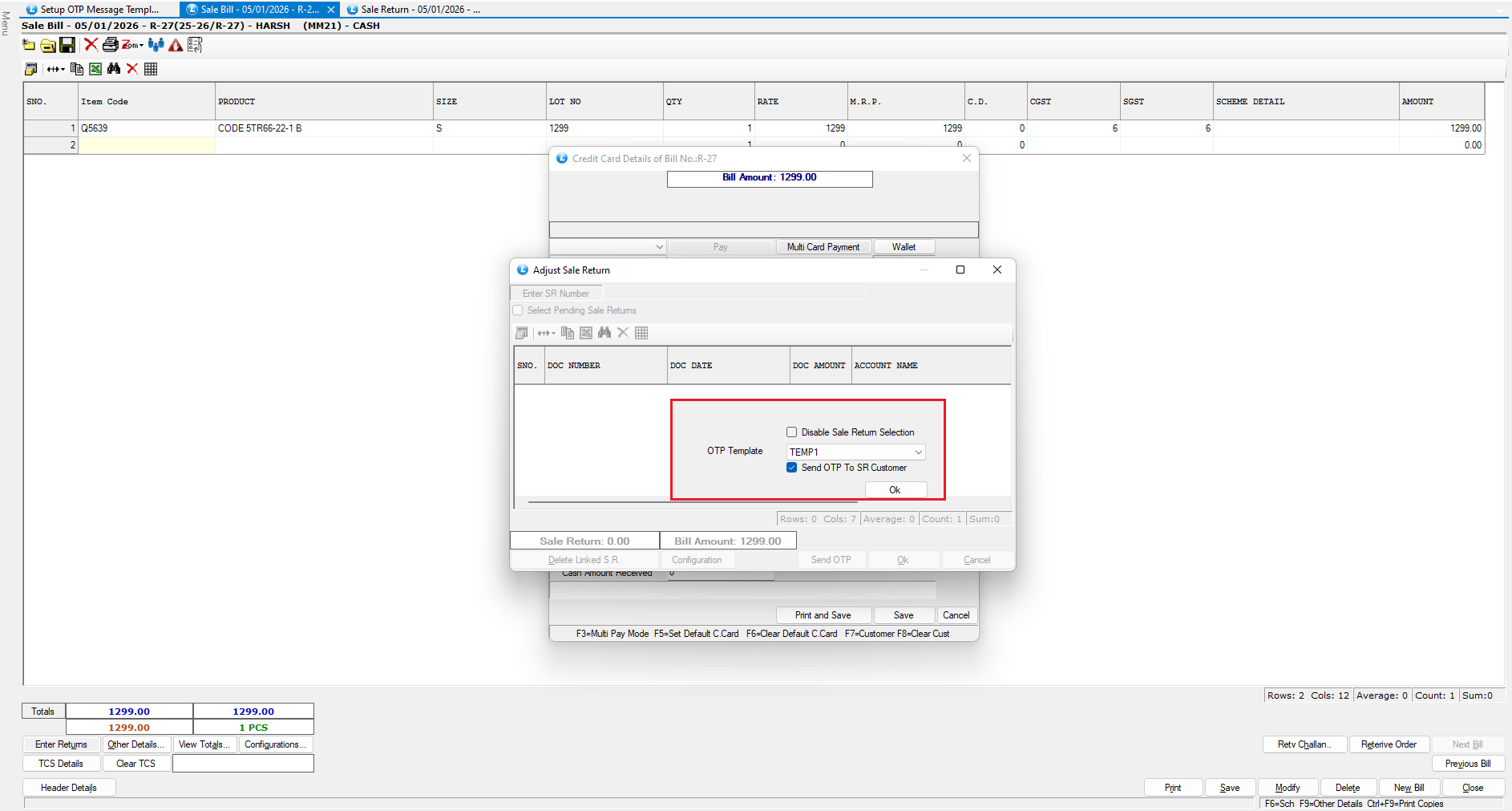Uncheck Send OTP To SR Customer
This screenshot has height=811, width=1512.
[x=792, y=468]
